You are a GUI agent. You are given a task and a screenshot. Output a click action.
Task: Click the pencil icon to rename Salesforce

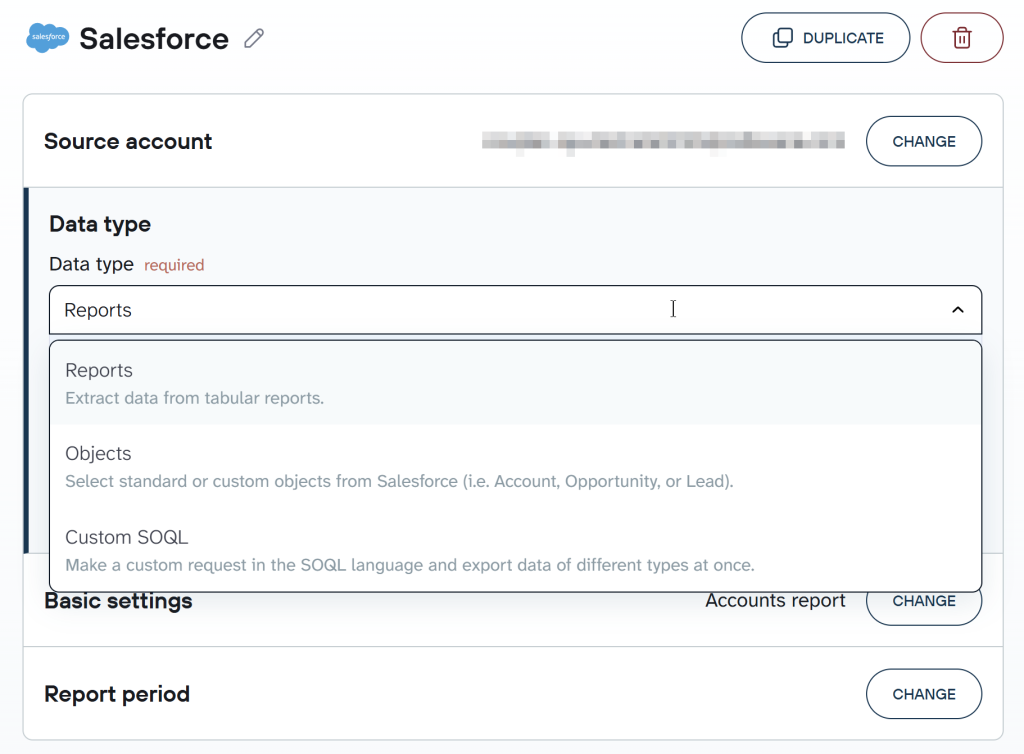coord(254,39)
